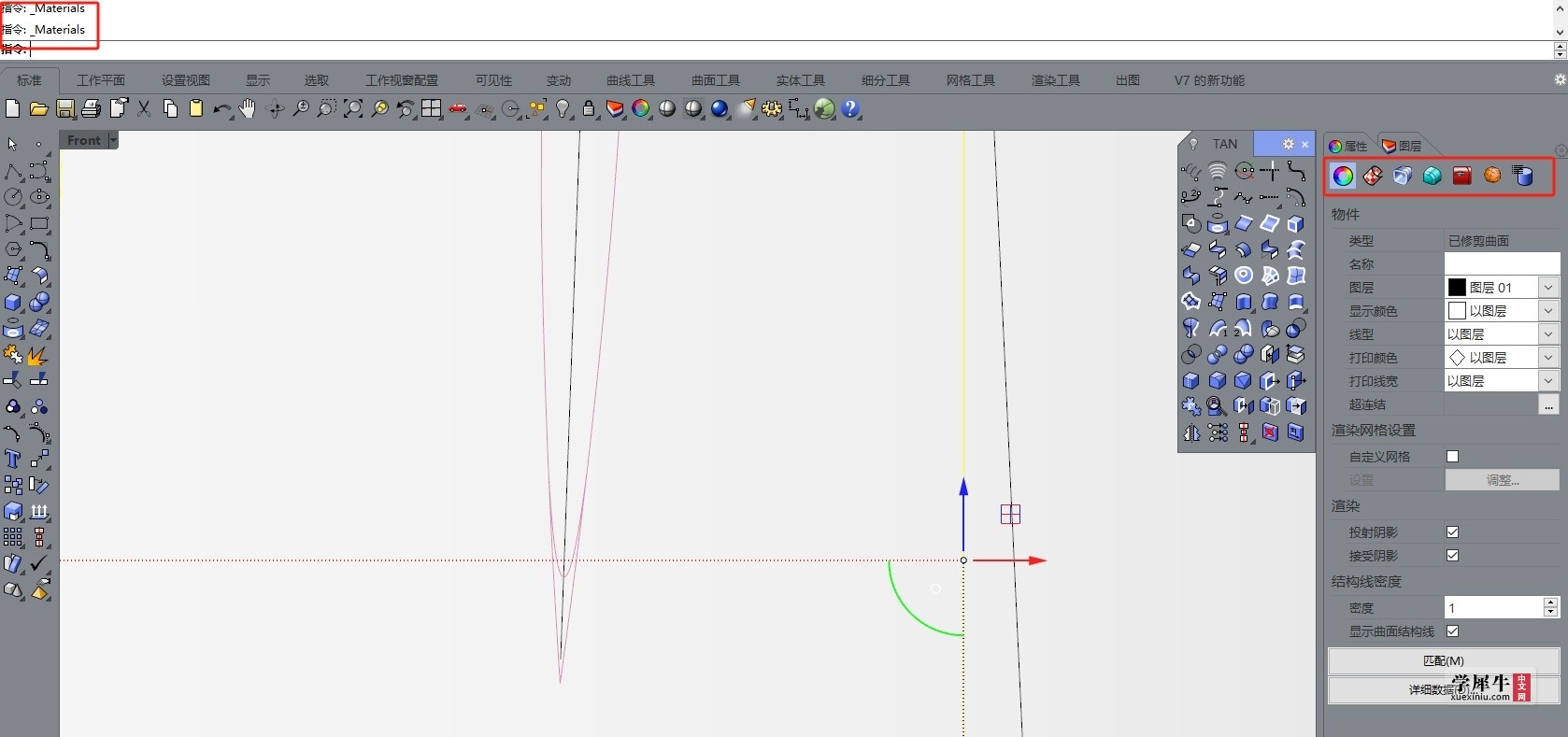The image size is (1568, 737).
Task: Open the 打印颜色 dropdown
Action: click(x=1548, y=358)
